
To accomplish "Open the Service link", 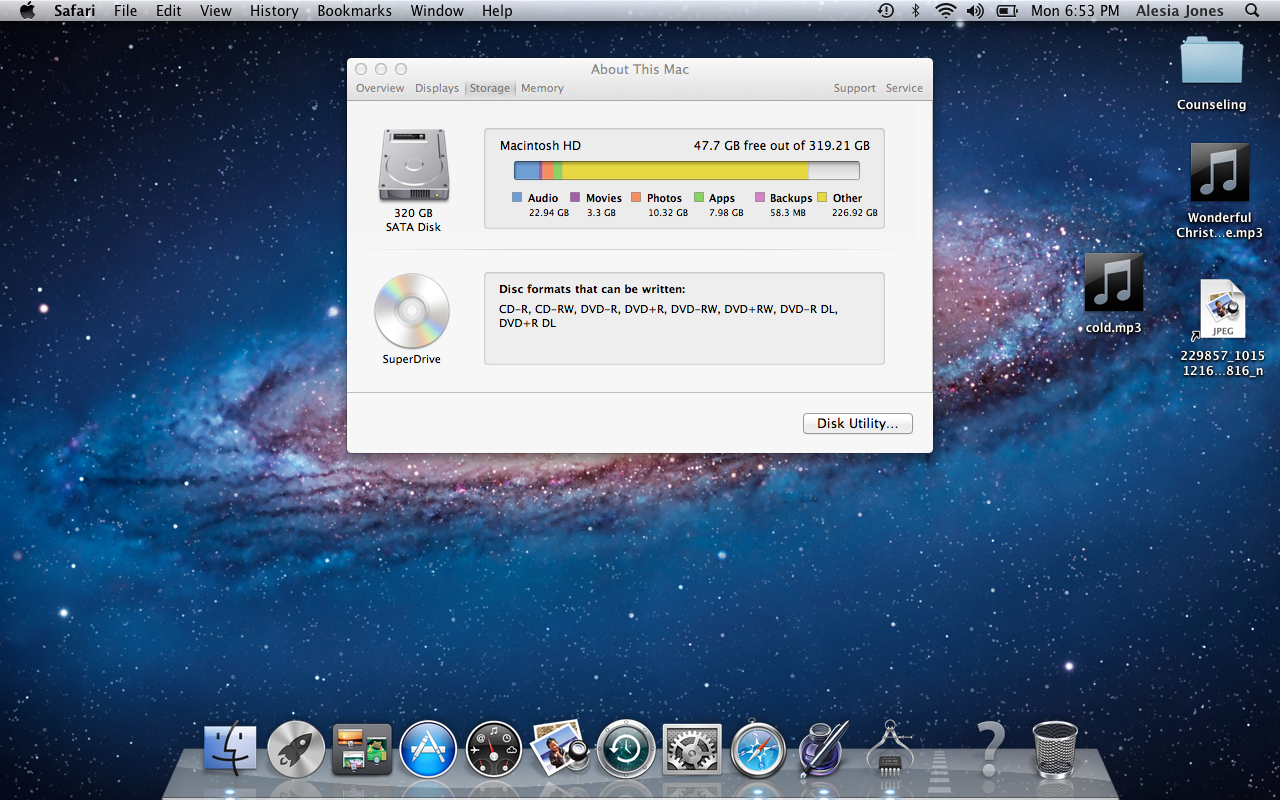I will click(x=904, y=88).
